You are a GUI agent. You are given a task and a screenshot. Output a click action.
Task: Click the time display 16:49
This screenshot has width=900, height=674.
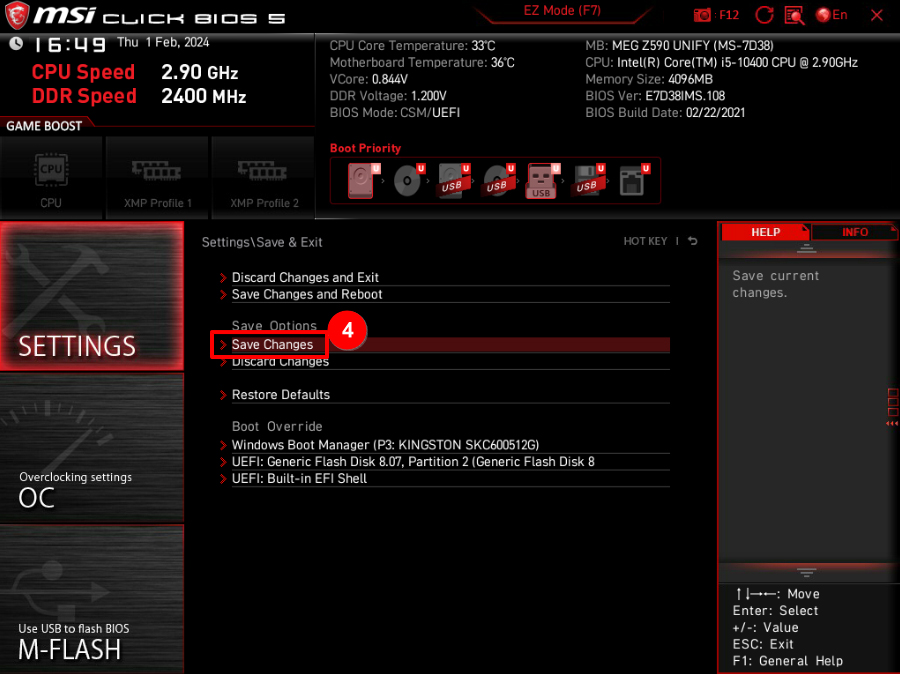[69, 45]
